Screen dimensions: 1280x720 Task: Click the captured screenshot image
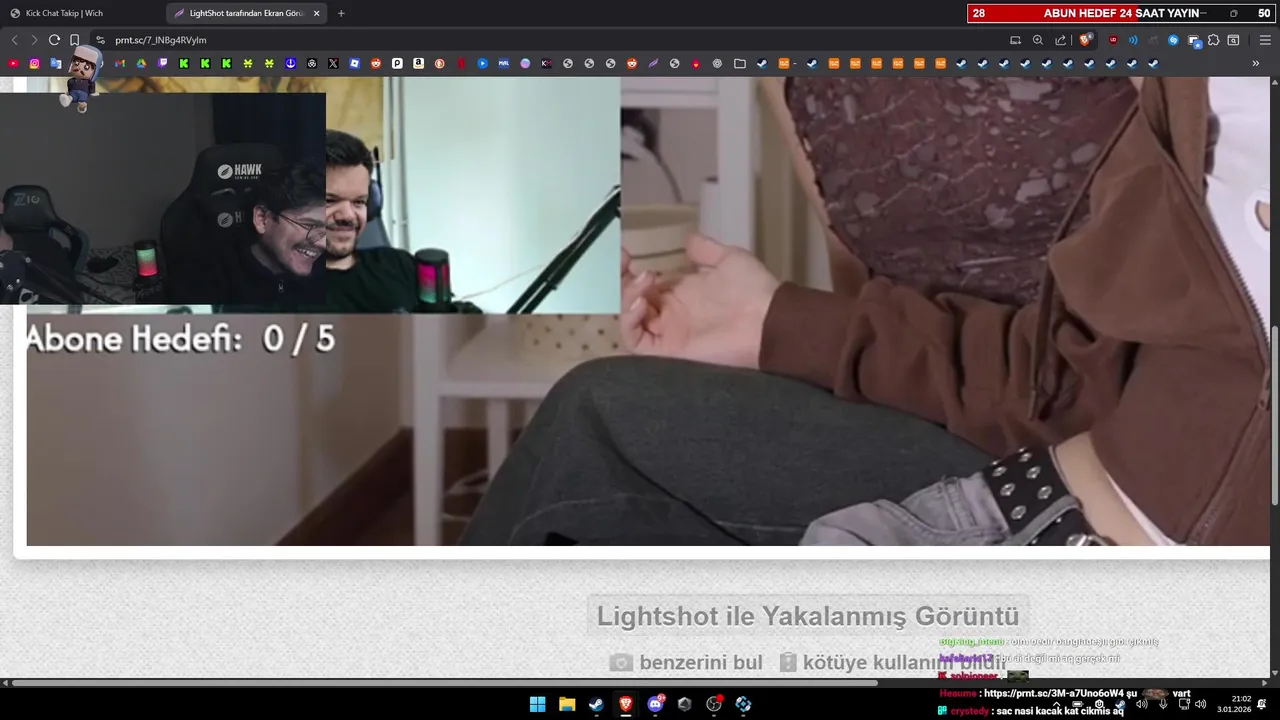[647, 311]
